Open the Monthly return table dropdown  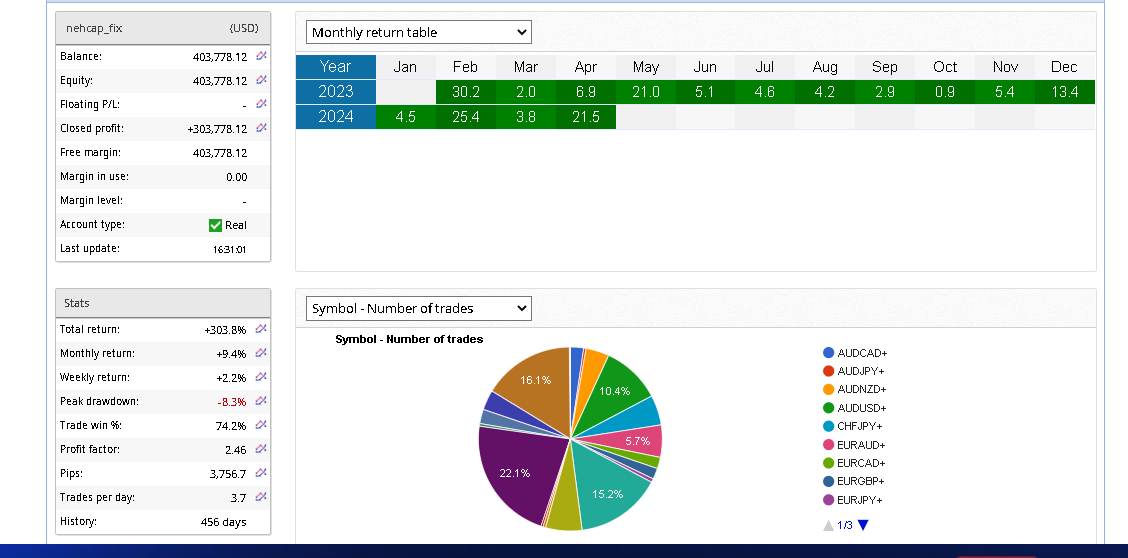point(418,32)
